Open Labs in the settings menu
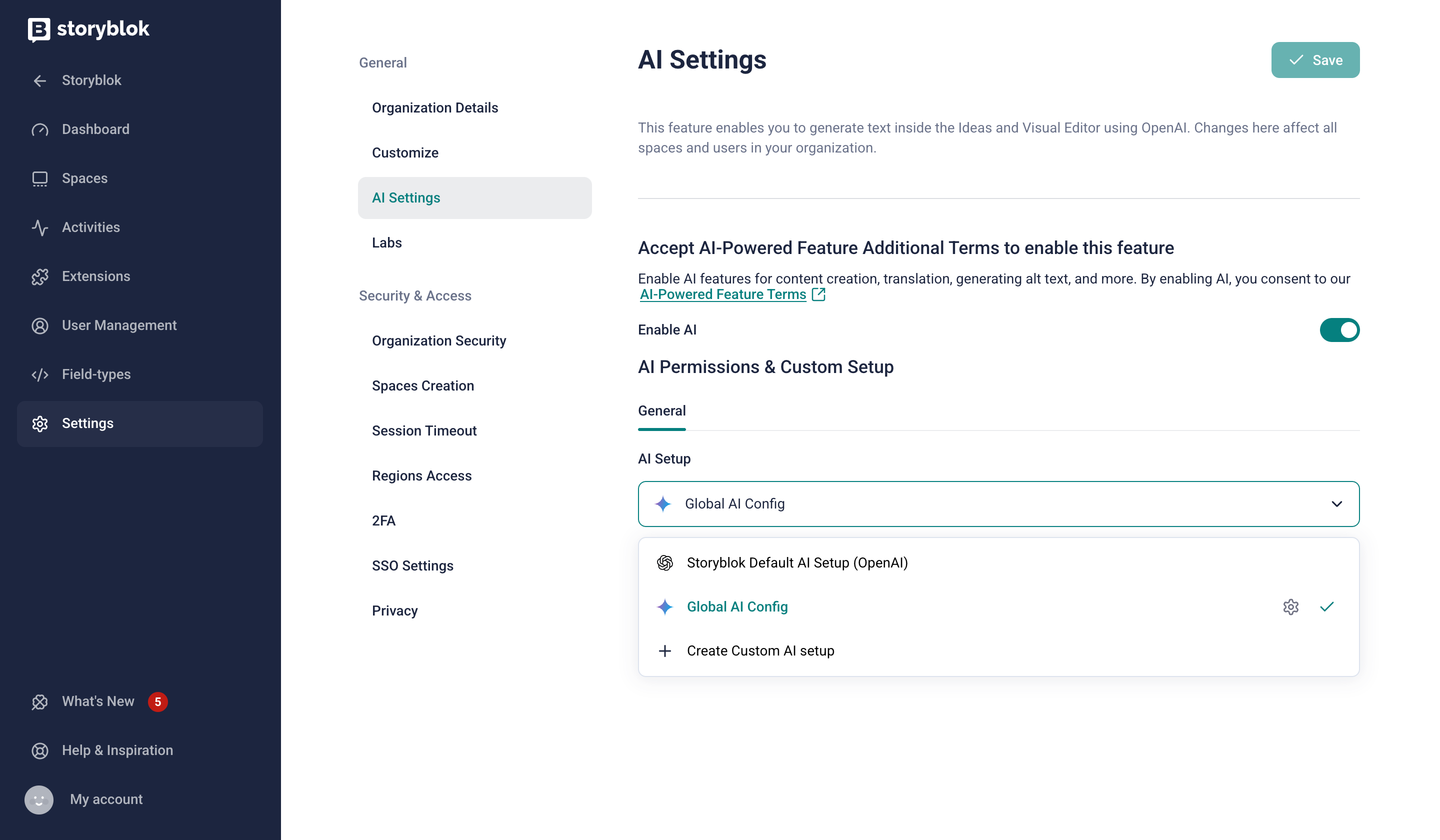The image size is (1440, 840). click(387, 243)
